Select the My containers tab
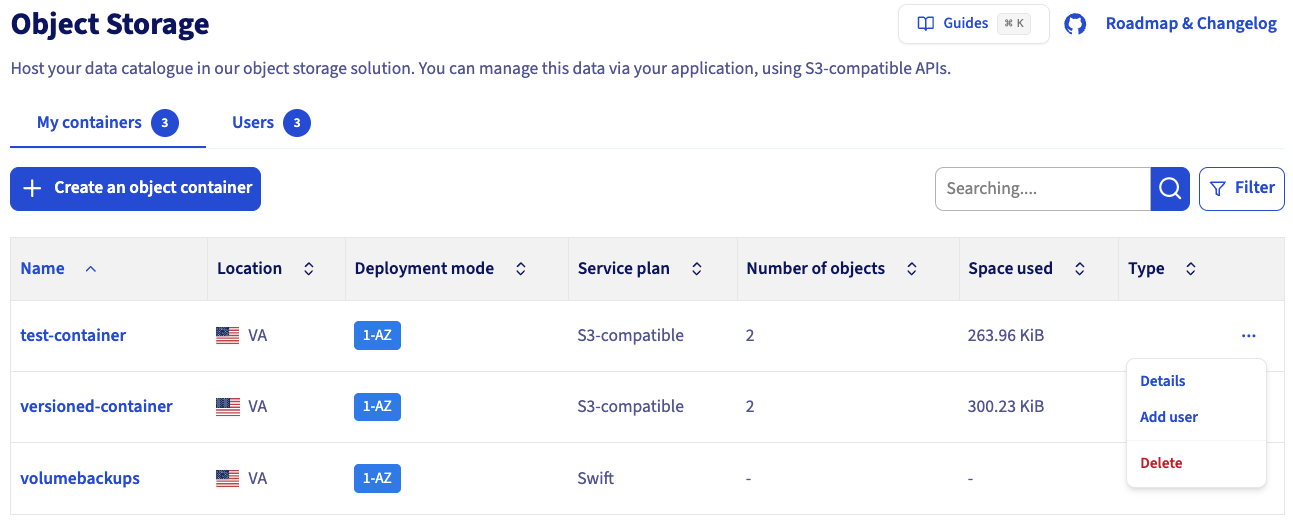Viewport: 1293px width, 521px height. click(x=90, y=123)
